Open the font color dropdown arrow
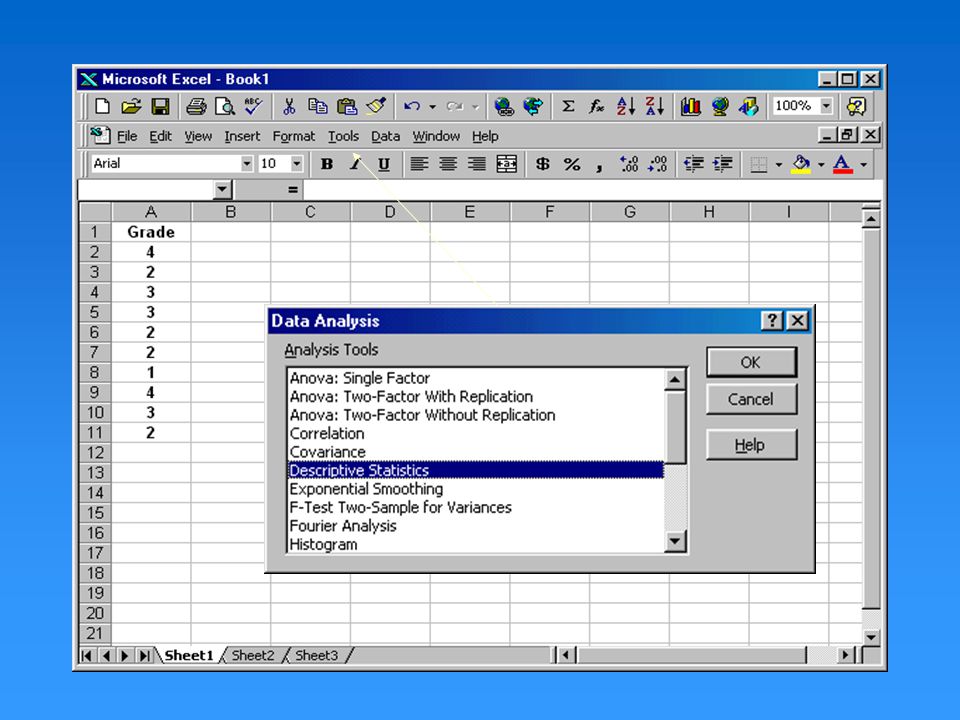Image resolution: width=960 pixels, height=720 pixels. [863, 165]
